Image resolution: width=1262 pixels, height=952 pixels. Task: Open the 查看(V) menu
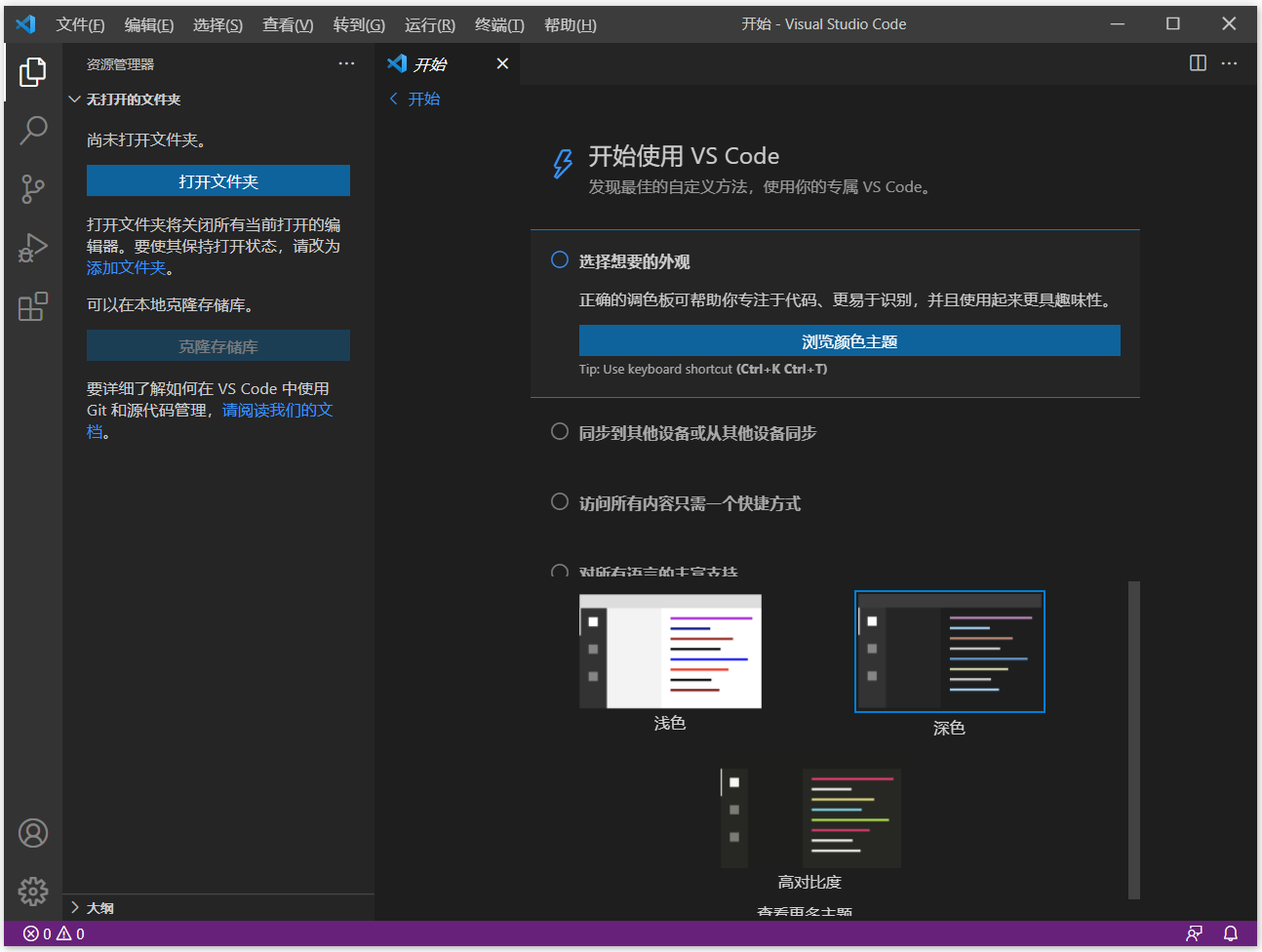coord(288,24)
